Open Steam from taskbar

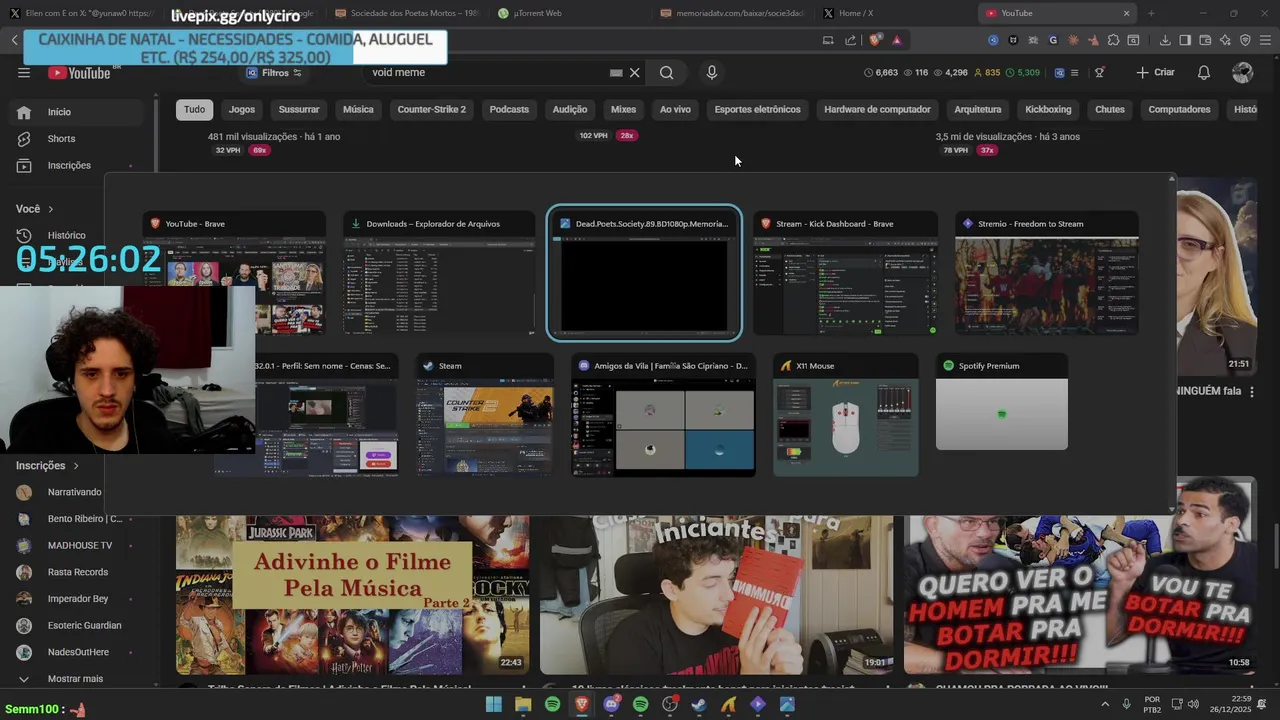[699, 704]
